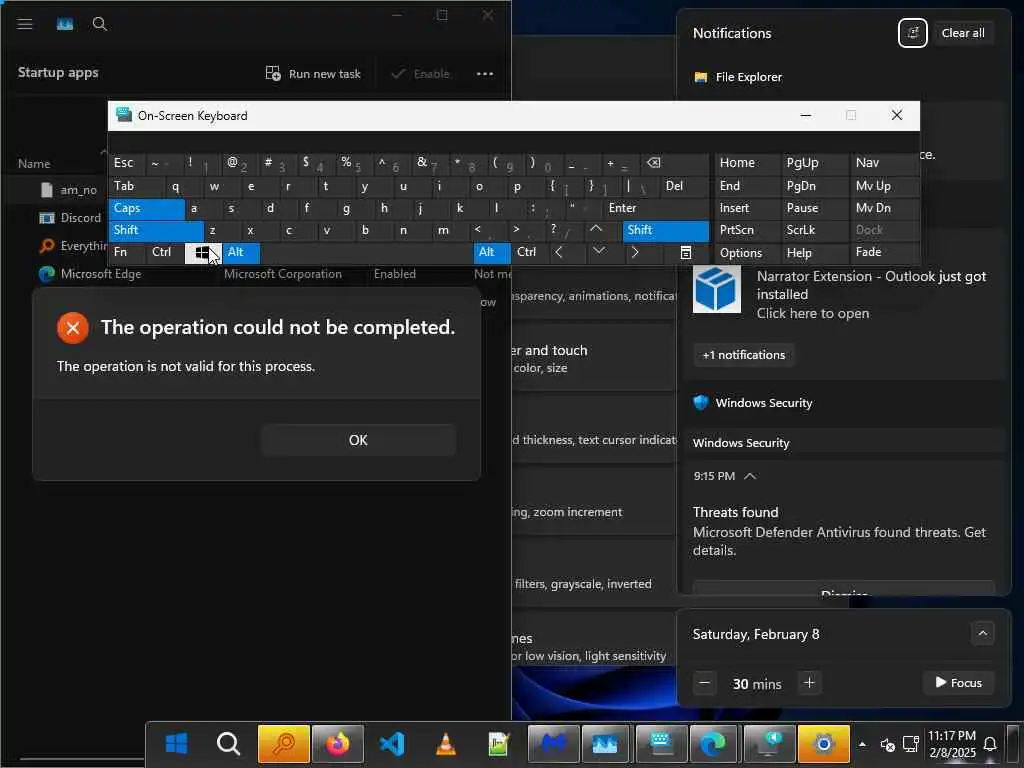
Task: Collapse the calendar with the chevron beside the date
Action: tap(982, 633)
